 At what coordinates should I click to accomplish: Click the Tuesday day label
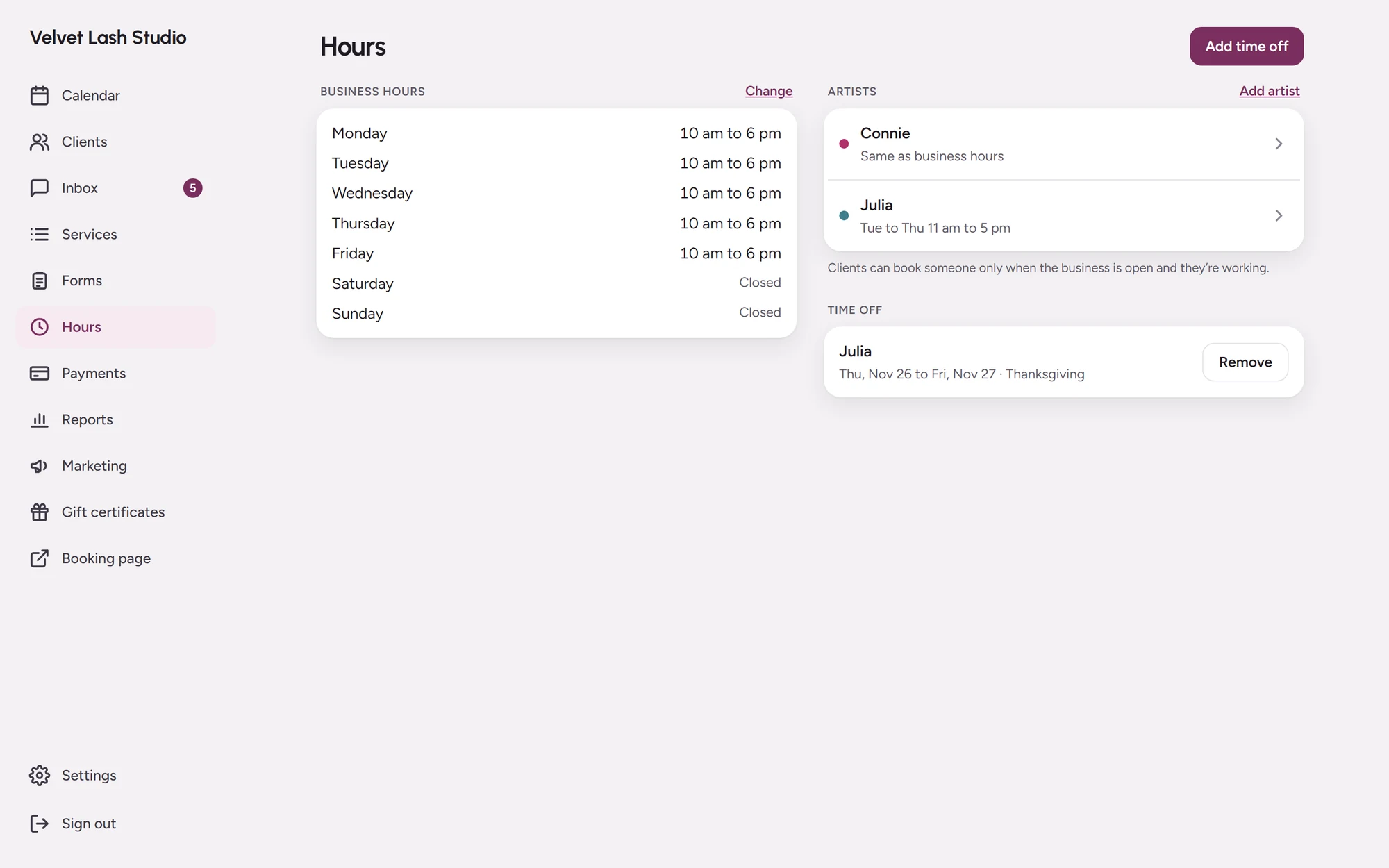click(360, 163)
